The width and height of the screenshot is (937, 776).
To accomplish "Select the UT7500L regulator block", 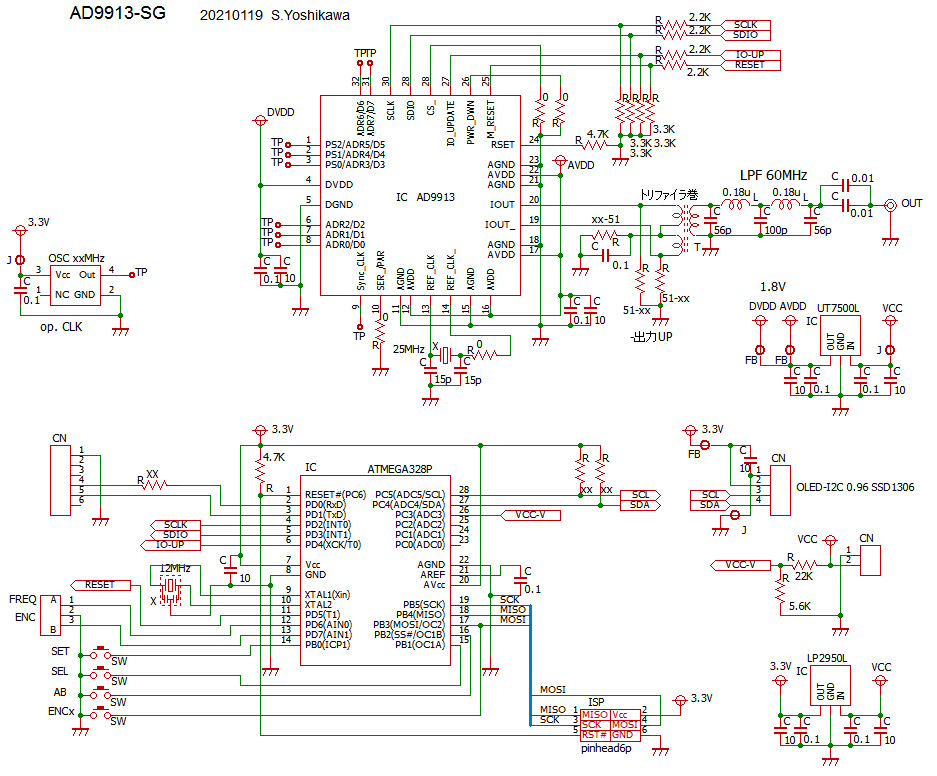I will 837,342.
